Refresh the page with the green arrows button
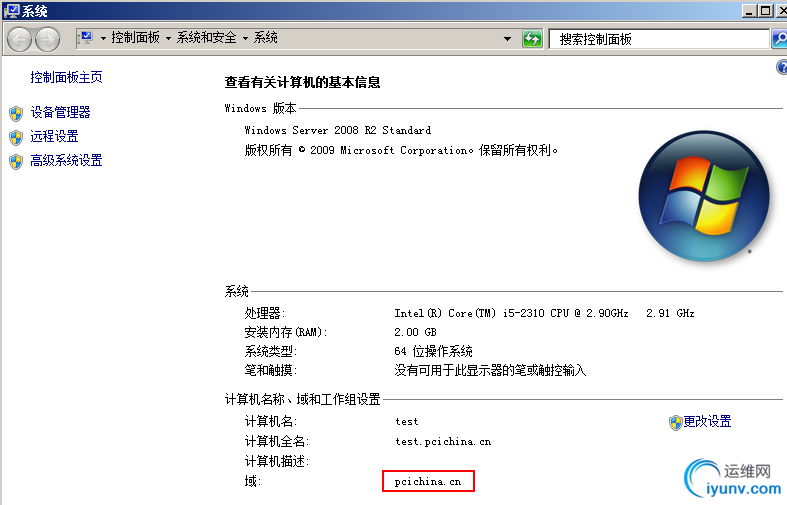 click(532, 39)
